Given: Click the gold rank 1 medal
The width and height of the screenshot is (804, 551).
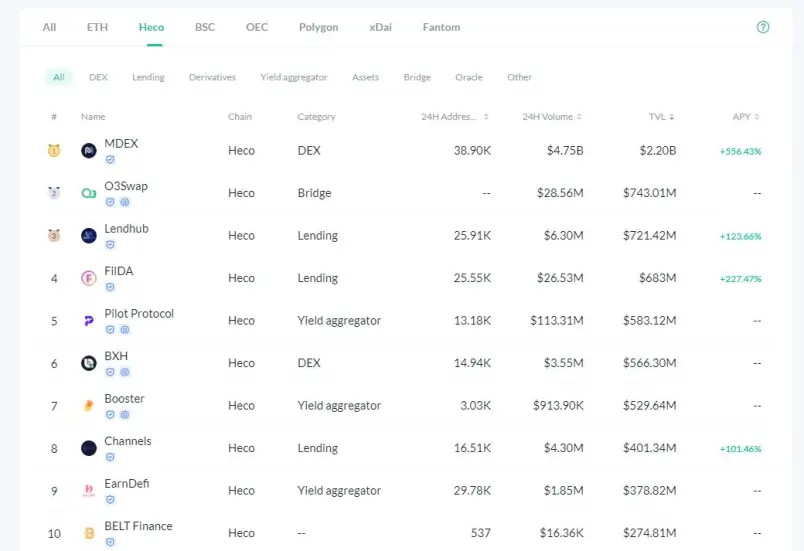Looking at the screenshot, I should point(54,151).
